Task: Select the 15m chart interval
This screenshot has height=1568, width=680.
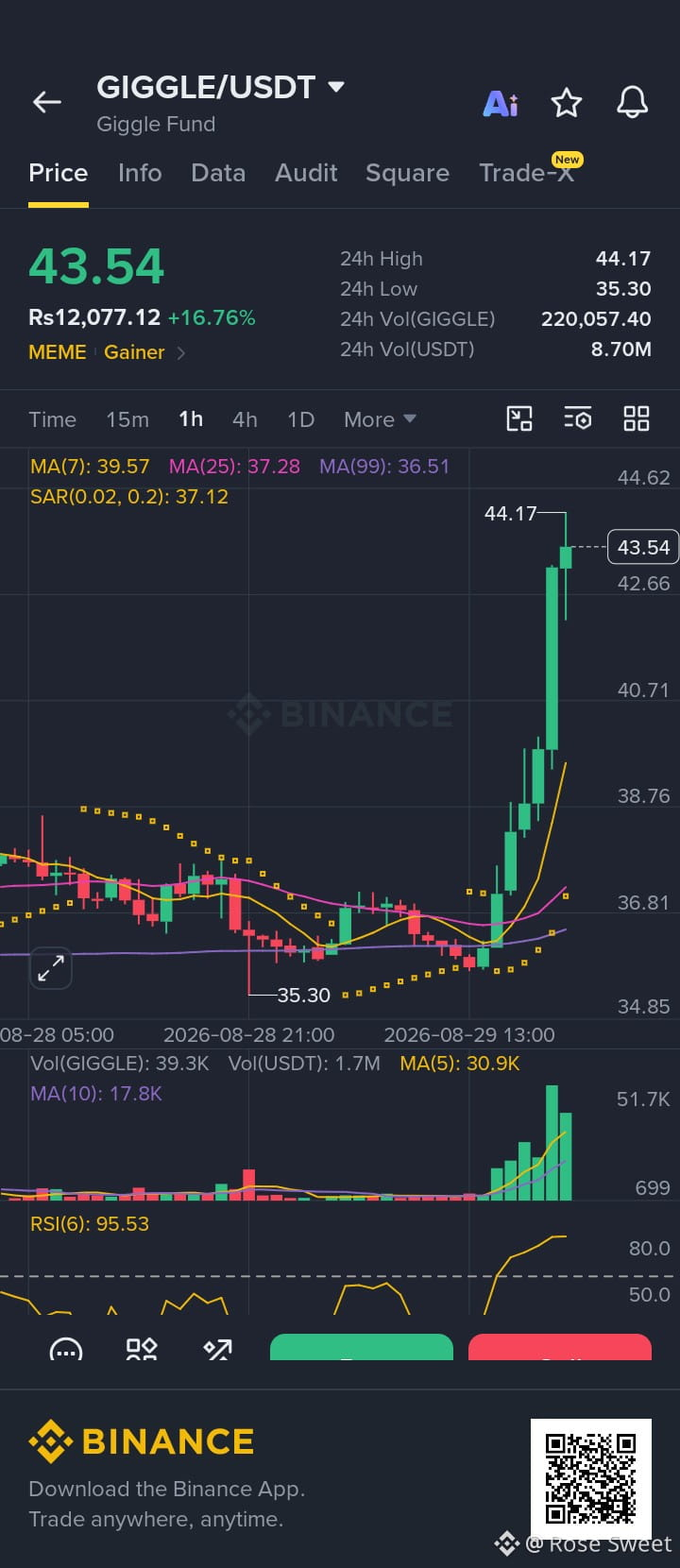Action: (127, 419)
